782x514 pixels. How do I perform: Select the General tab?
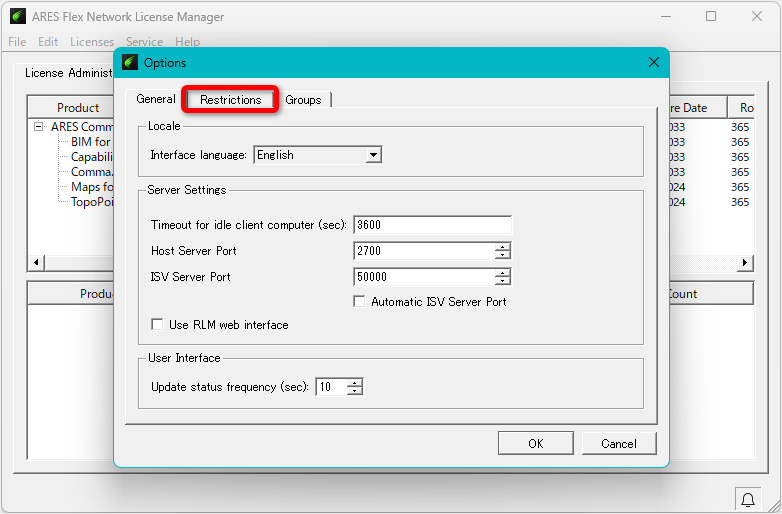pyautogui.click(x=156, y=99)
